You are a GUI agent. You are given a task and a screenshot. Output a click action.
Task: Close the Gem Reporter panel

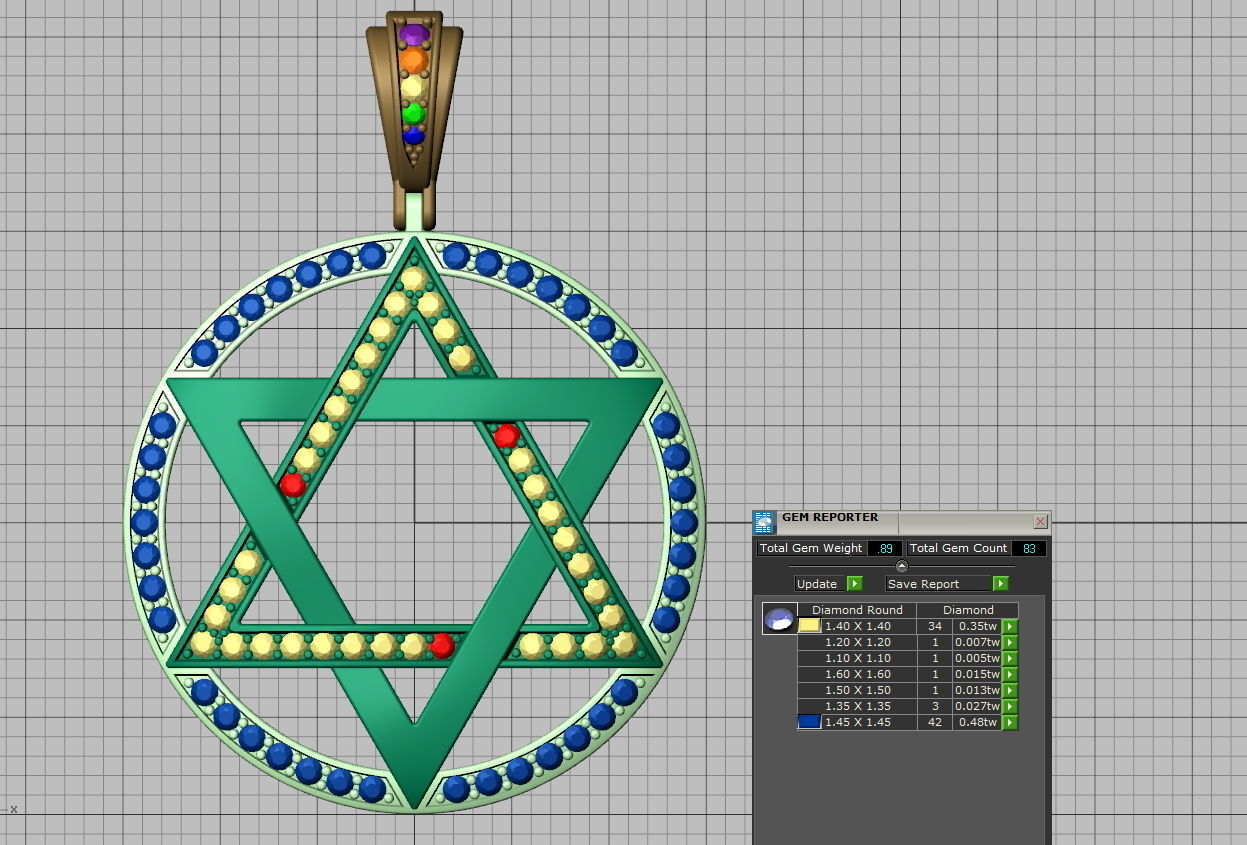click(1040, 521)
